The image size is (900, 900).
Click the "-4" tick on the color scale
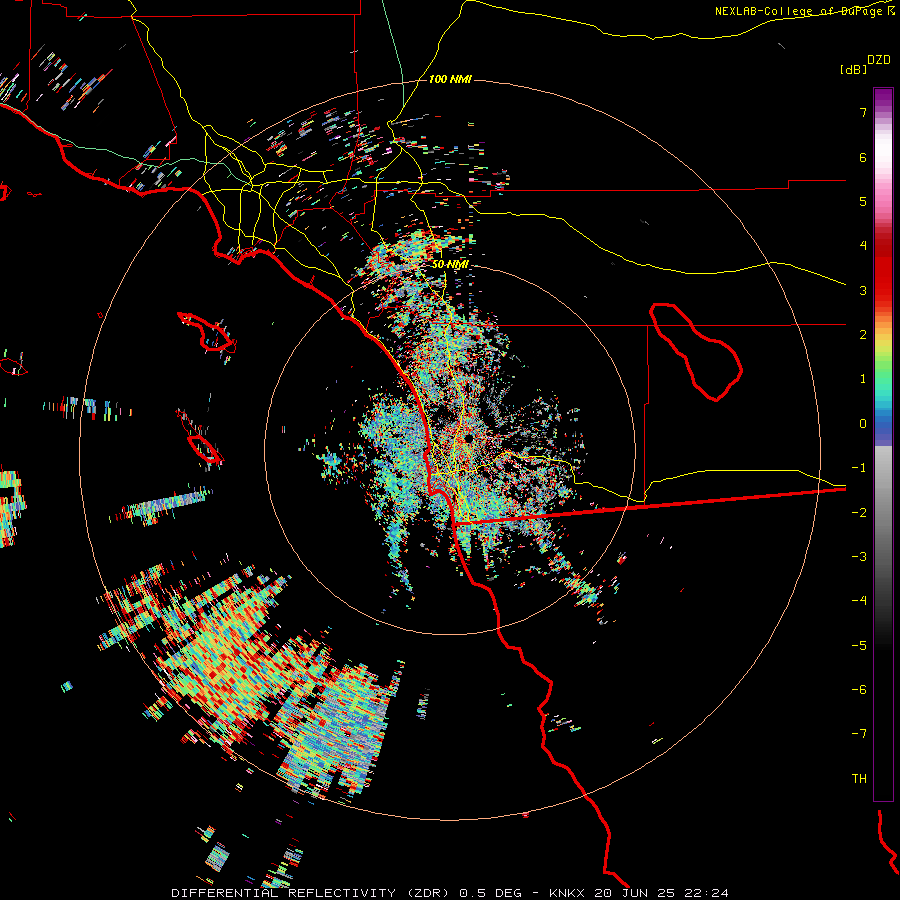[x=859, y=601]
